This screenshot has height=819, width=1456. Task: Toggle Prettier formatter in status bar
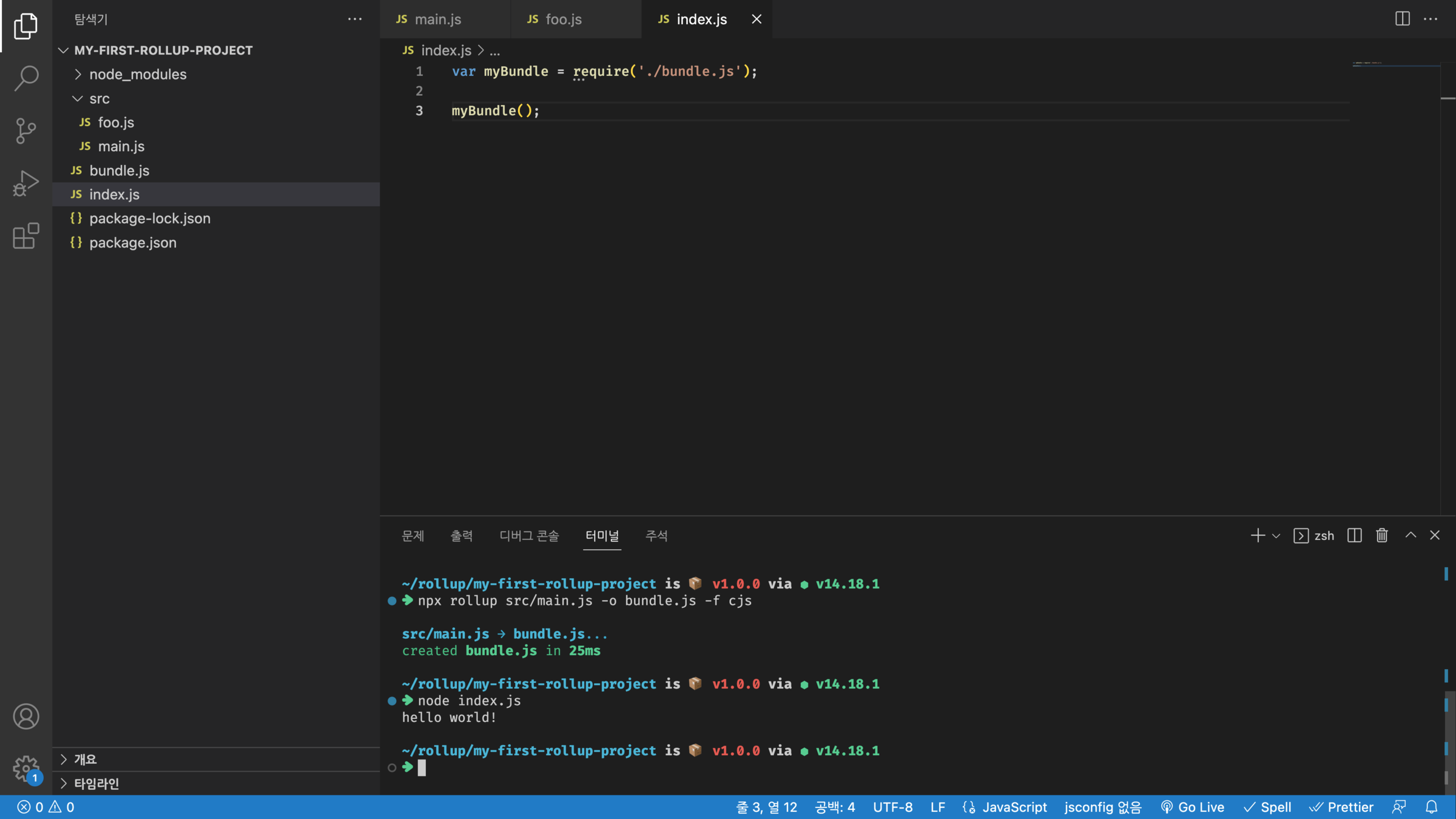pyautogui.click(x=1341, y=807)
